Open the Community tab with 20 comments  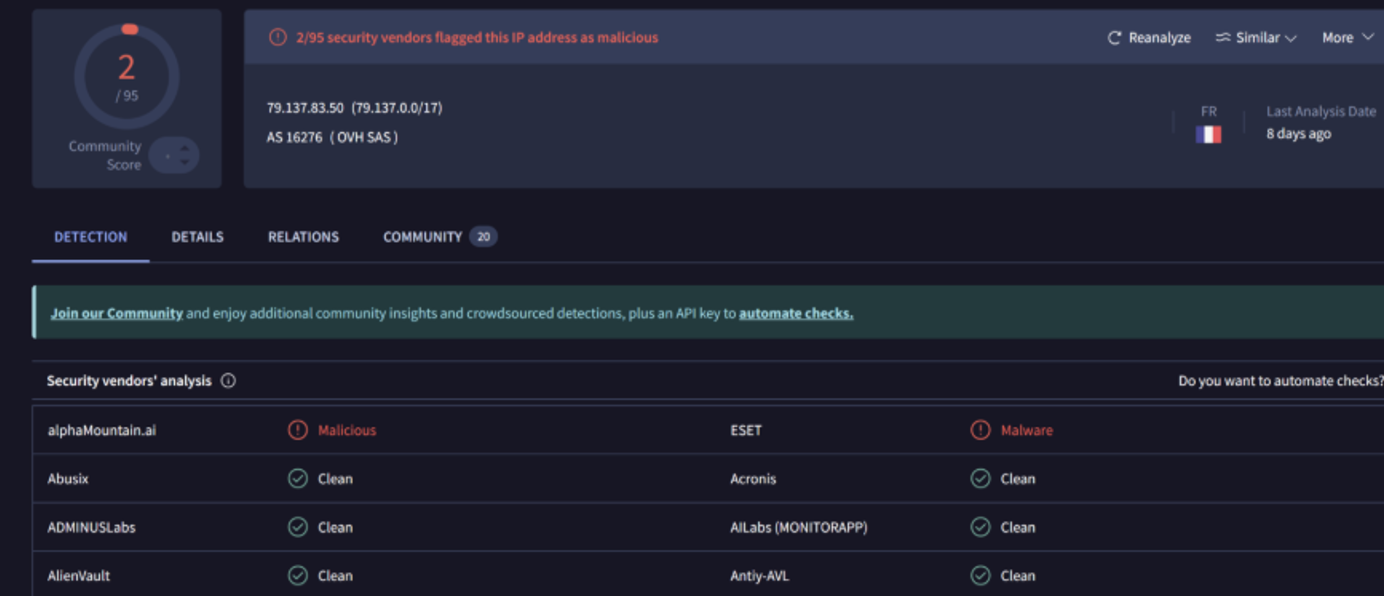pos(438,237)
